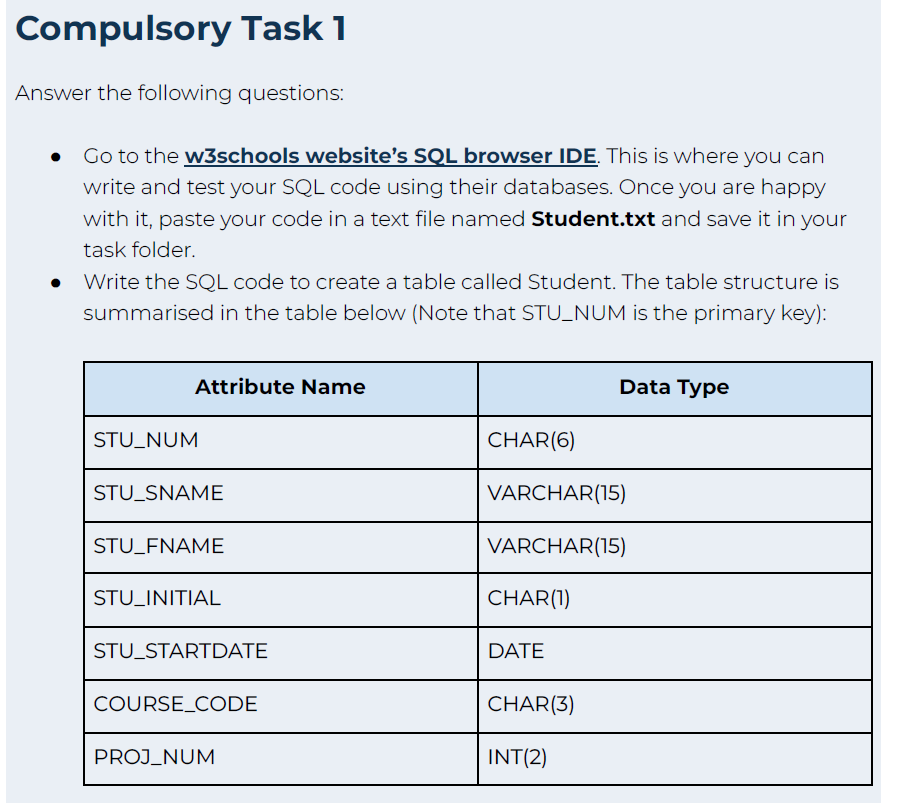Click the Data Type column header
This screenshot has height=803, width=897.
point(674,388)
